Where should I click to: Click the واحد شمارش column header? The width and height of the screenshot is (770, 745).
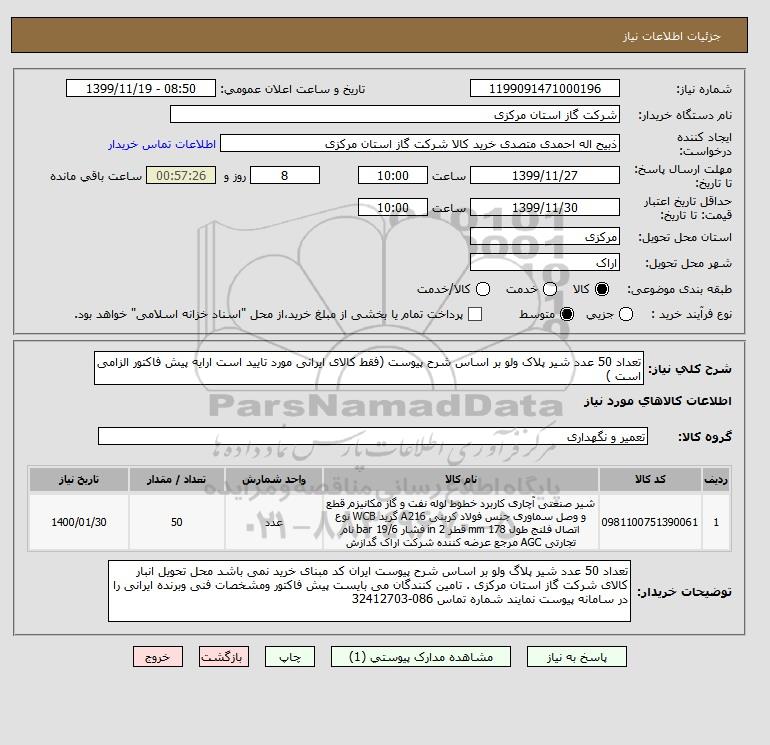pos(274,479)
